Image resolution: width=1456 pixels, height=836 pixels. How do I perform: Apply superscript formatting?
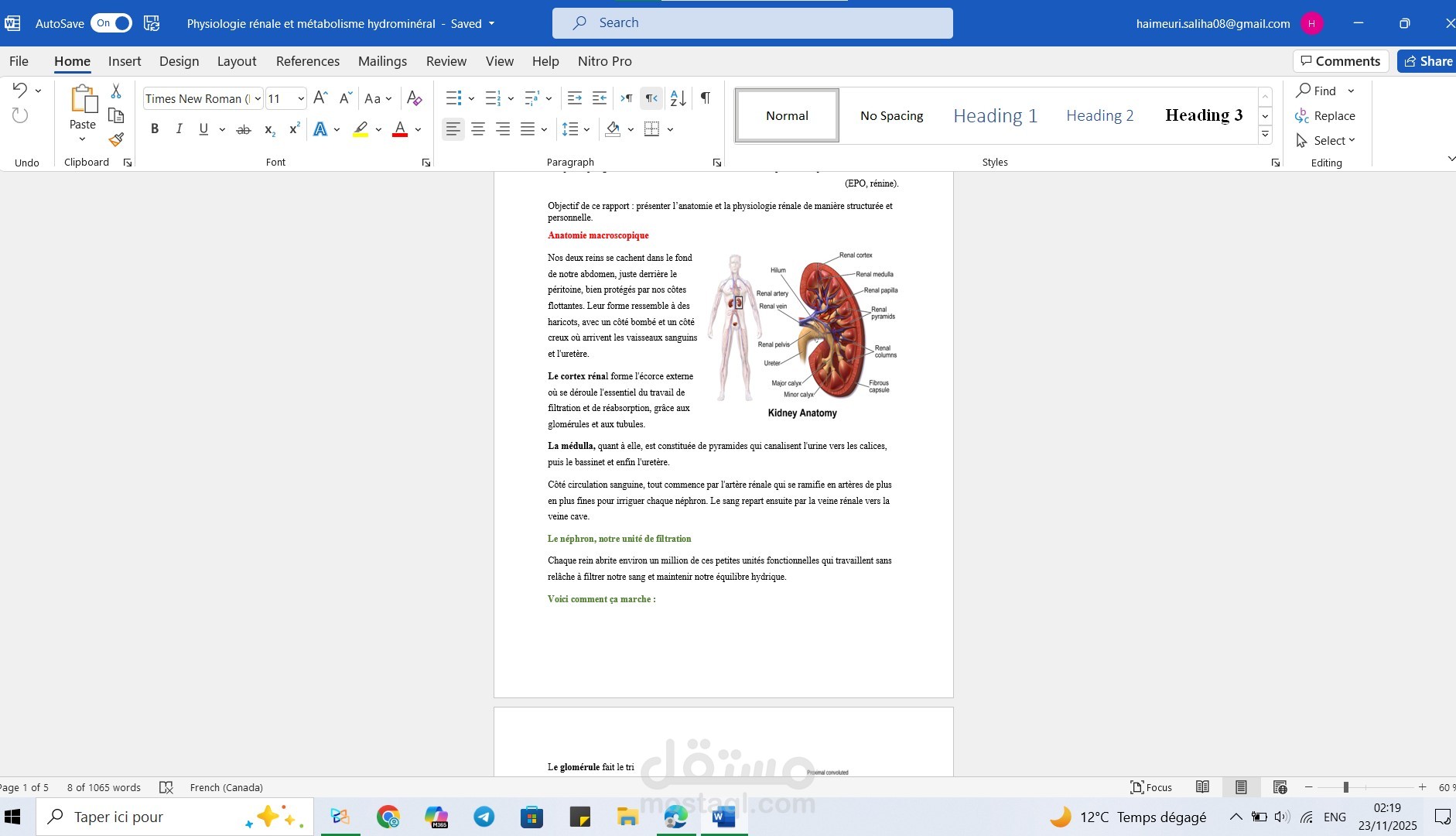[294, 129]
